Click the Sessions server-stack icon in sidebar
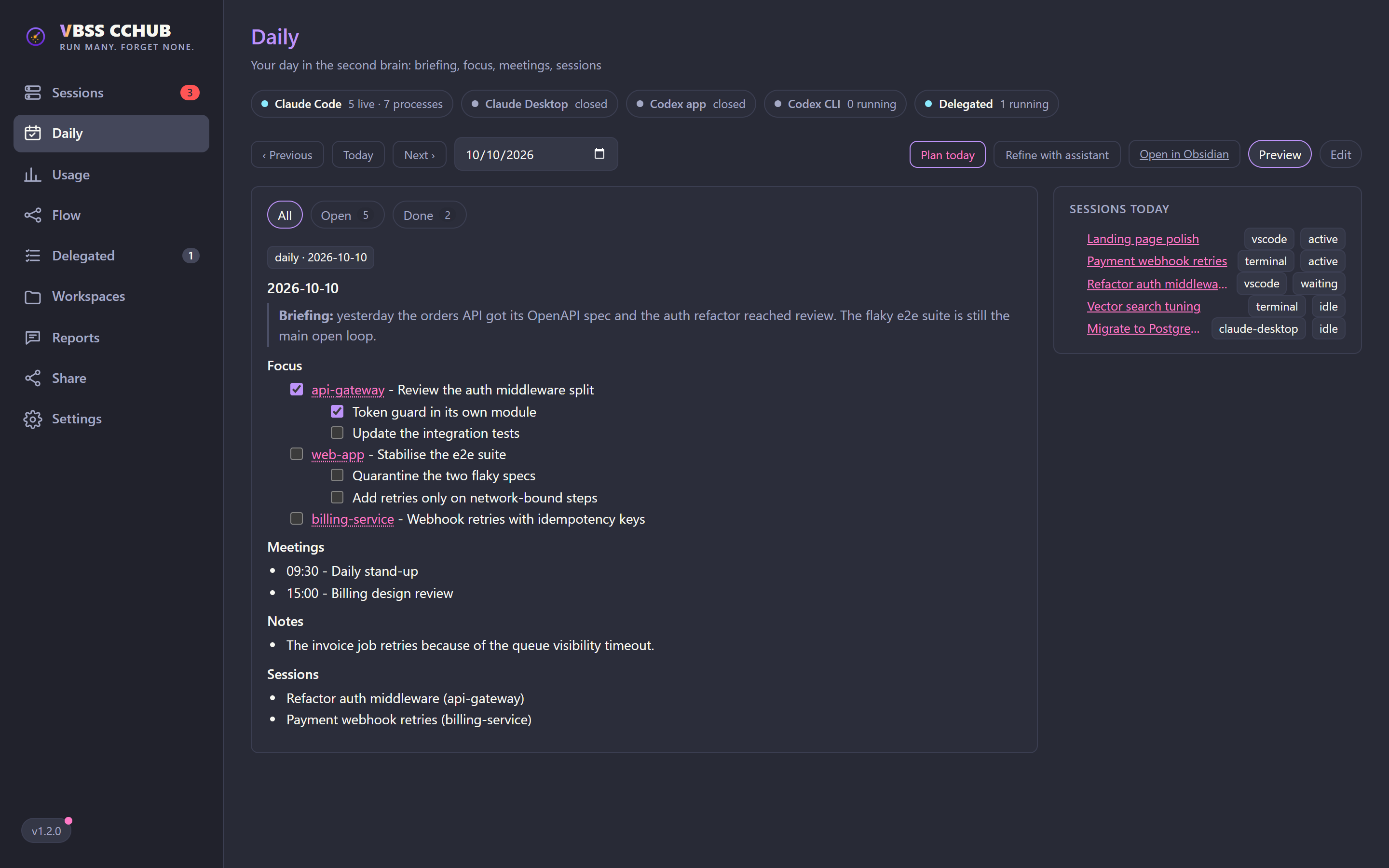The image size is (1389, 868). (33, 93)
